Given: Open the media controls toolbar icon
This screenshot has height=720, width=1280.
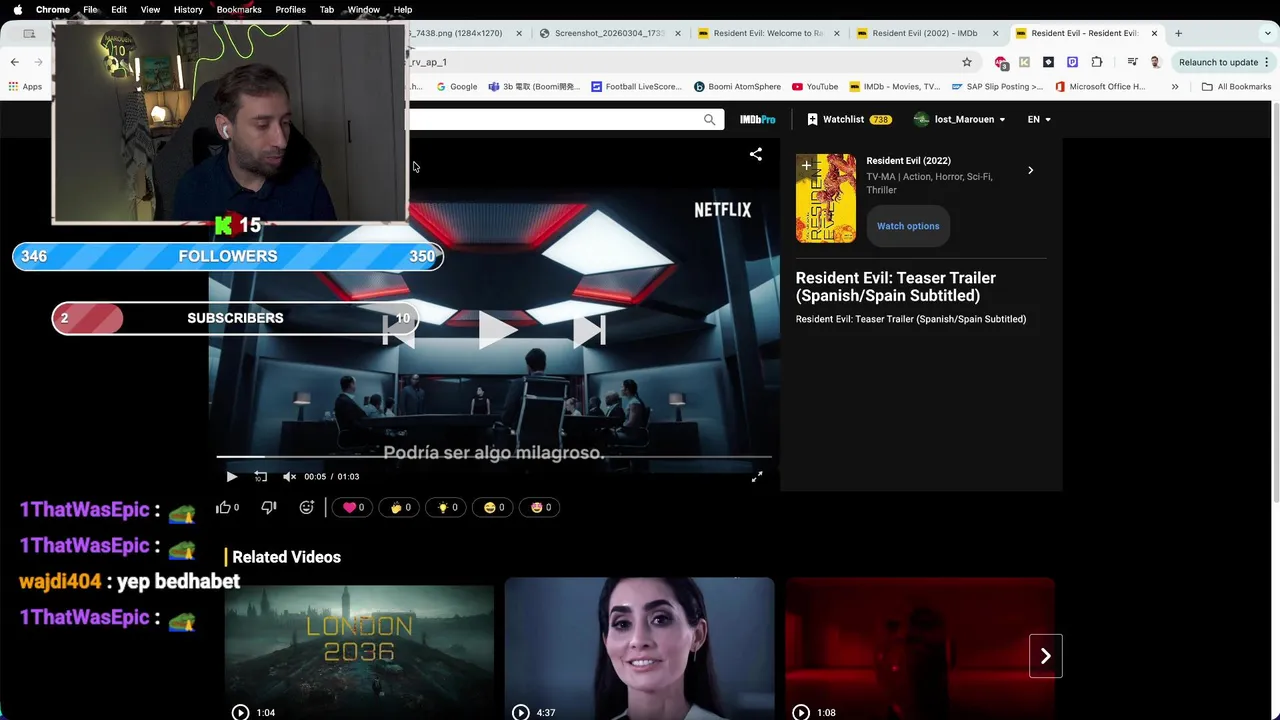Looking at the screenshot, I should [1132, 62].
